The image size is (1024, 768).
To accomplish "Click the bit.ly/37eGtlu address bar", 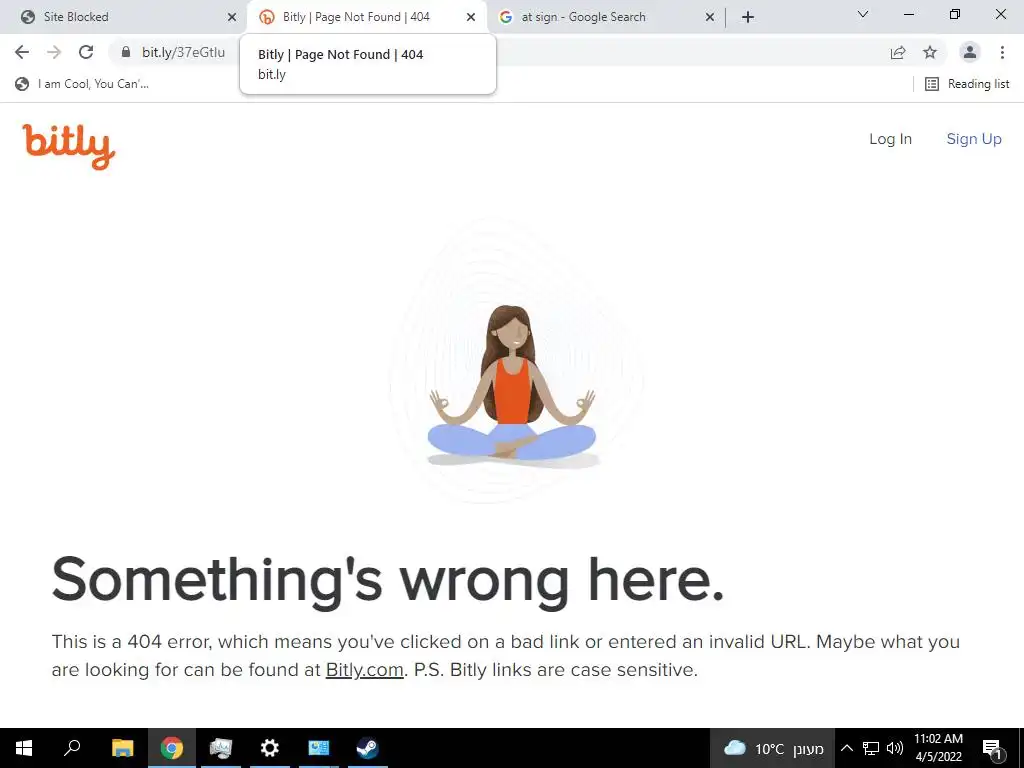I will (x=184, y=52).
